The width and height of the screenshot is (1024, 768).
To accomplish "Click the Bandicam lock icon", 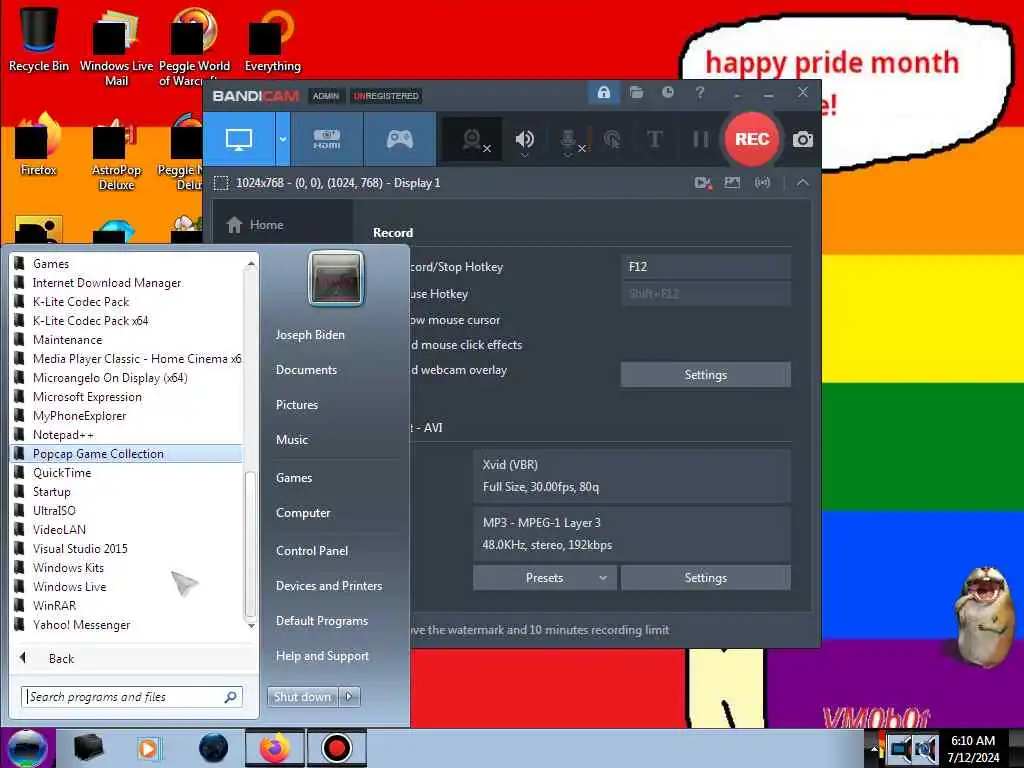I will (x=603, y=93).
